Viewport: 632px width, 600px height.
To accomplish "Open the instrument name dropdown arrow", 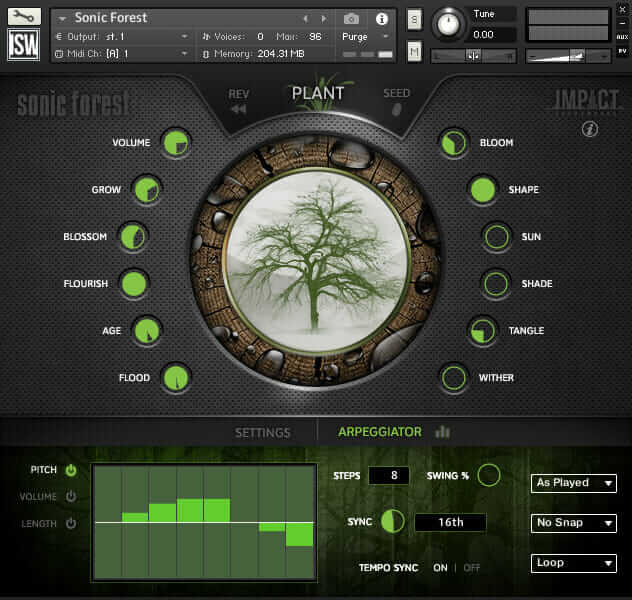I will (62, 19).
